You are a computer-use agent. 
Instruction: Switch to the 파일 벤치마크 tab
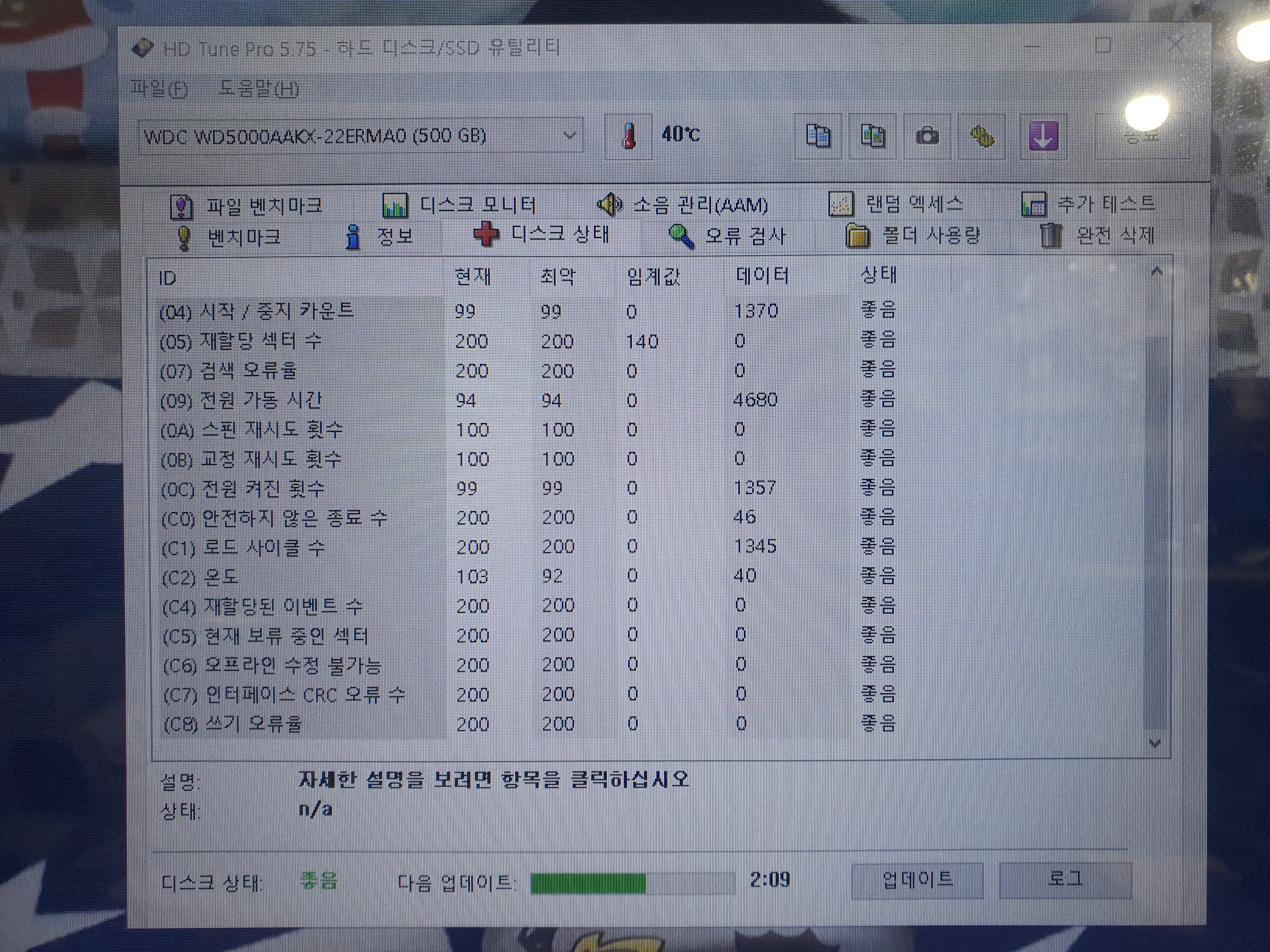pyautogui.click(x=247, y=206)
